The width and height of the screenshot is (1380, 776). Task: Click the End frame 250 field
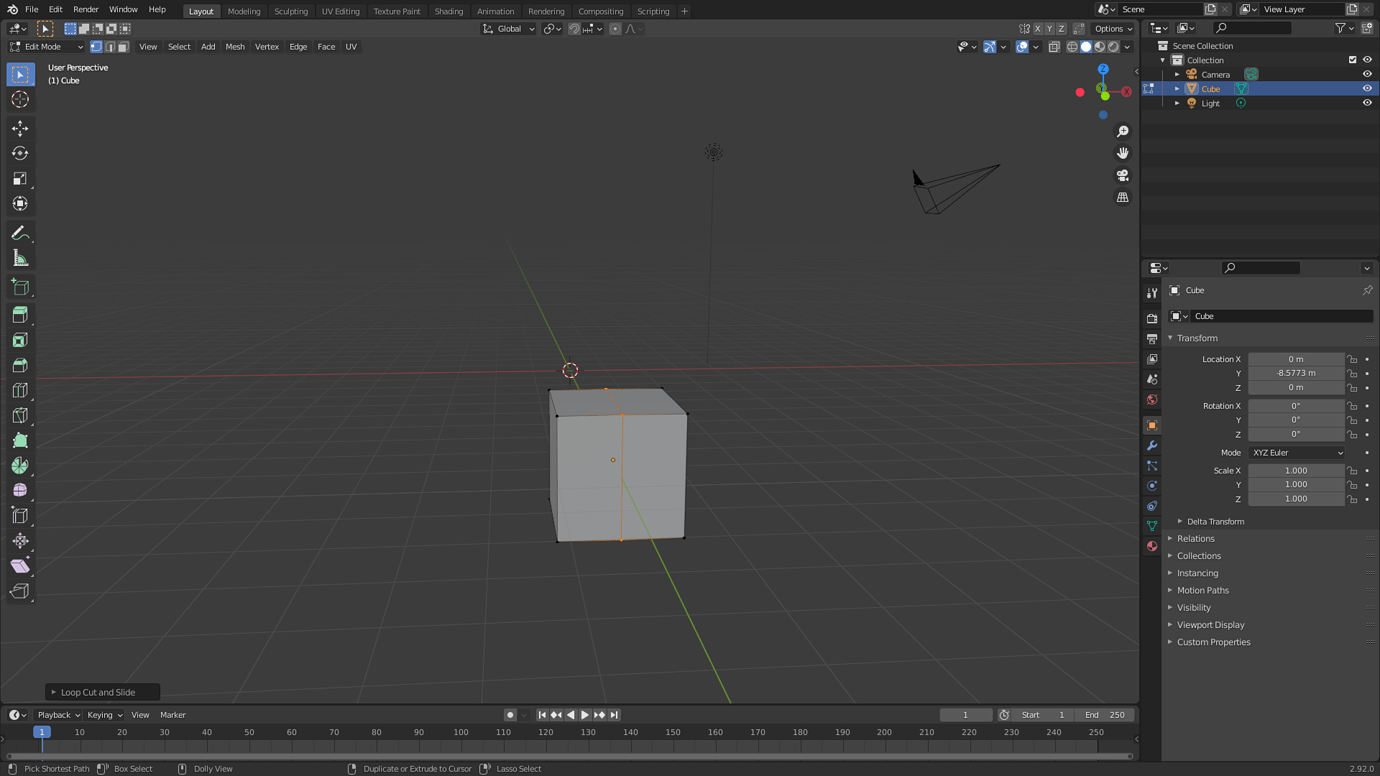pos(1104,715)
